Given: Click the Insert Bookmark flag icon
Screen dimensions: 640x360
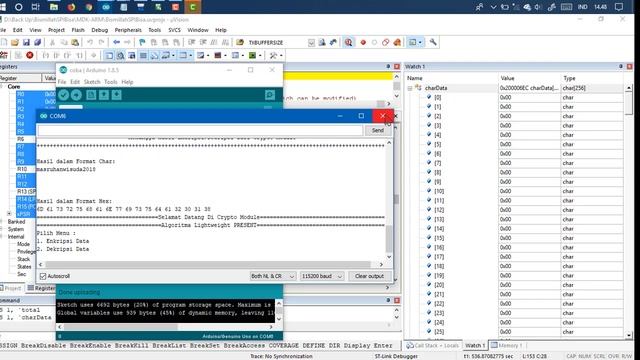Looking at the screenshot, I should [x=142, y=42].
